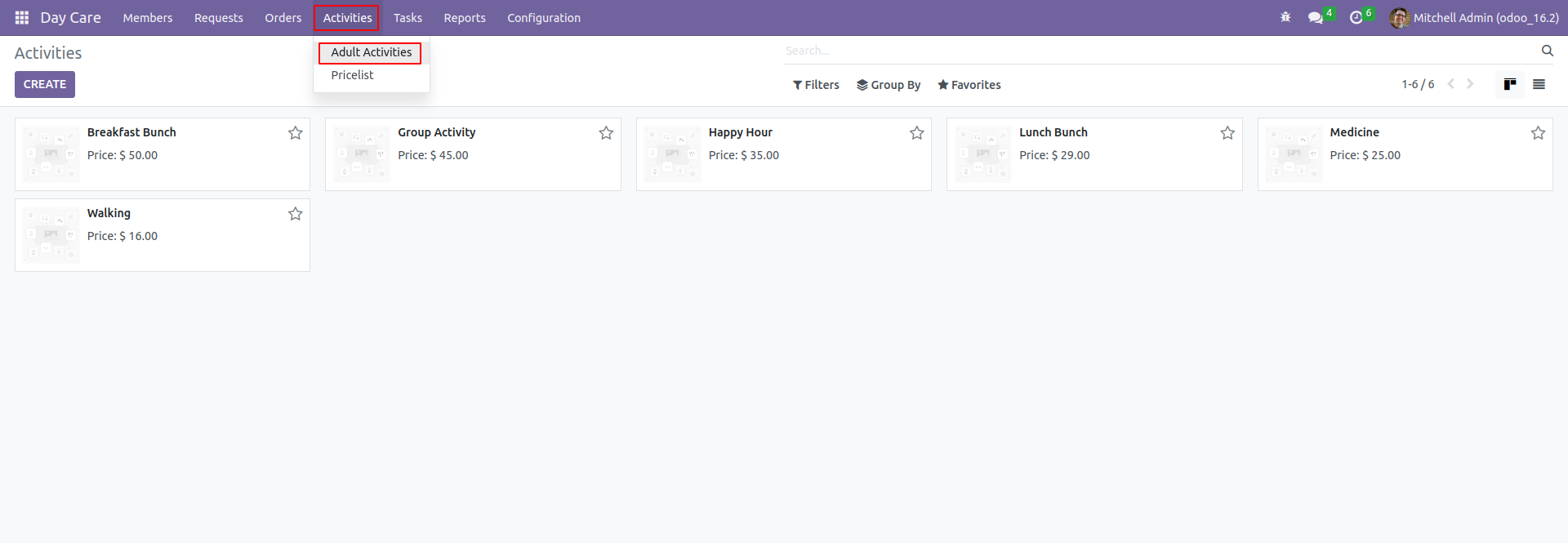This screenshot has width=1568, height=543.
Task: Expand the Group By dropdown
Action: coord(889,85)
